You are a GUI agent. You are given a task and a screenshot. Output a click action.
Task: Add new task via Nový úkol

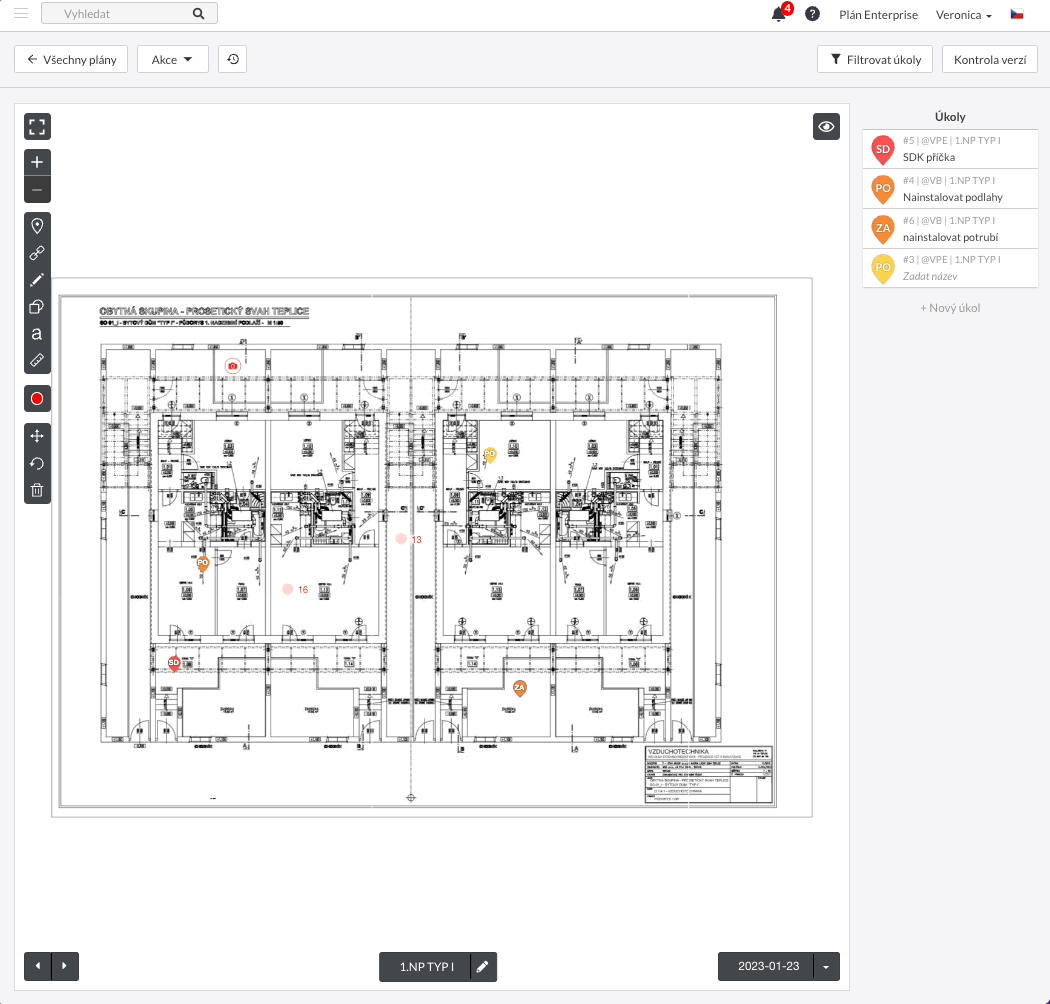(950, 308)
